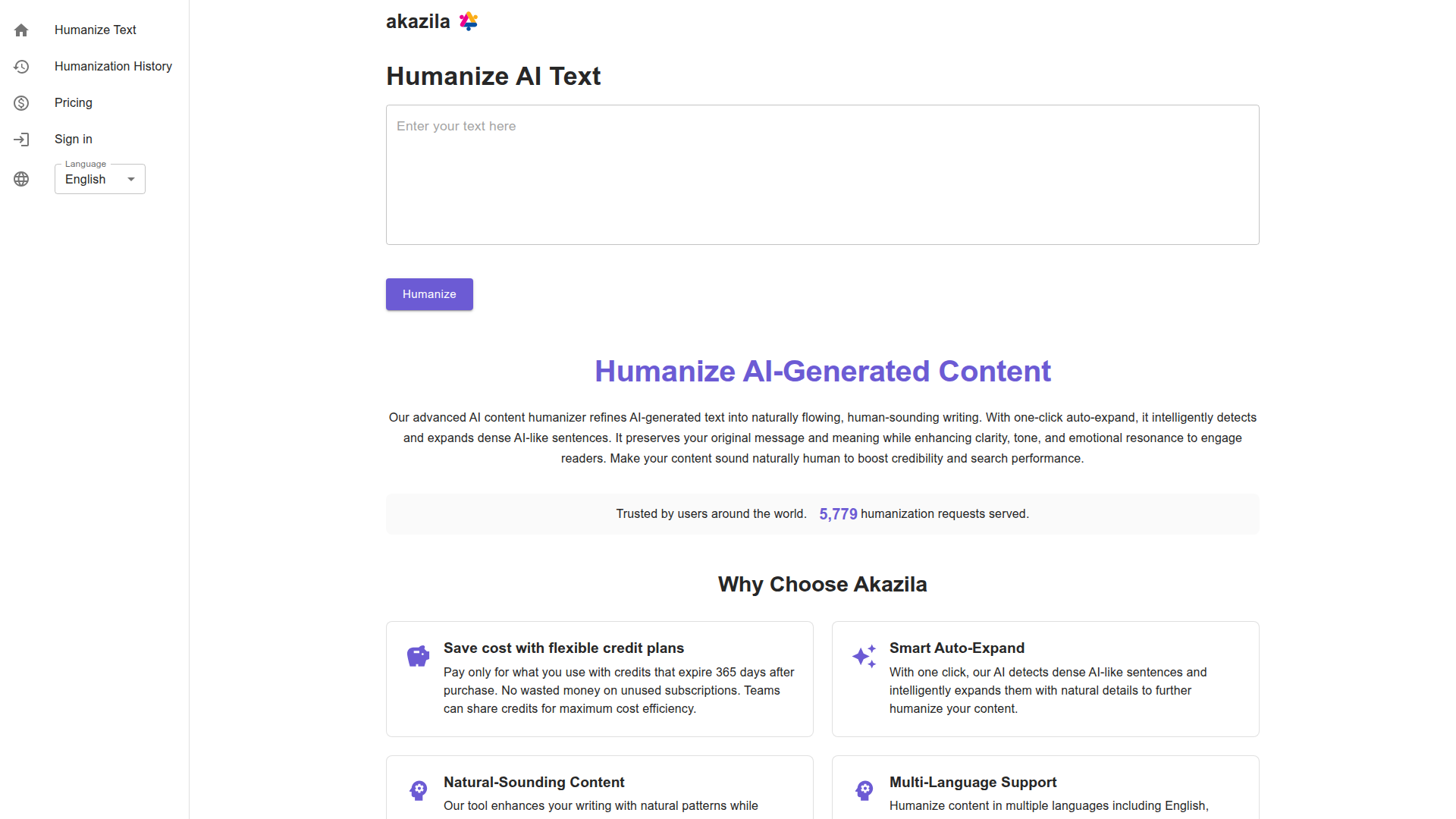The width and height of the screenshot is (1456, 819).
Task: Click the home icon in sidebar
Action: click(21, 30)
